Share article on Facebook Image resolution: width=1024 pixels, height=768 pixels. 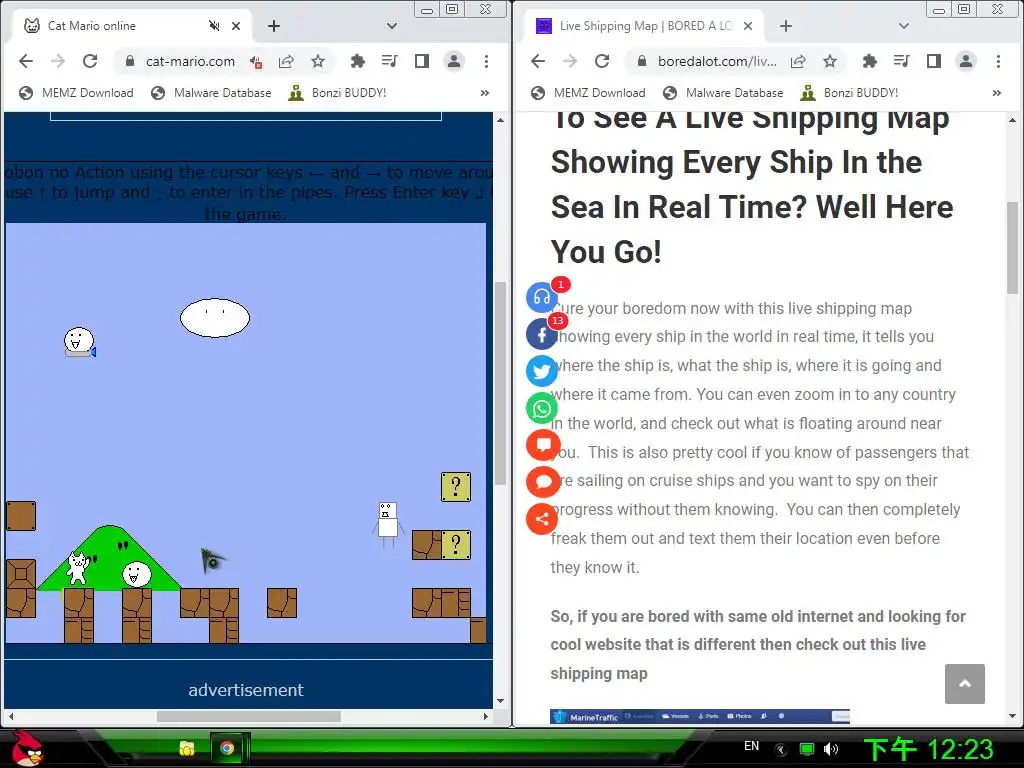[542, 334]
